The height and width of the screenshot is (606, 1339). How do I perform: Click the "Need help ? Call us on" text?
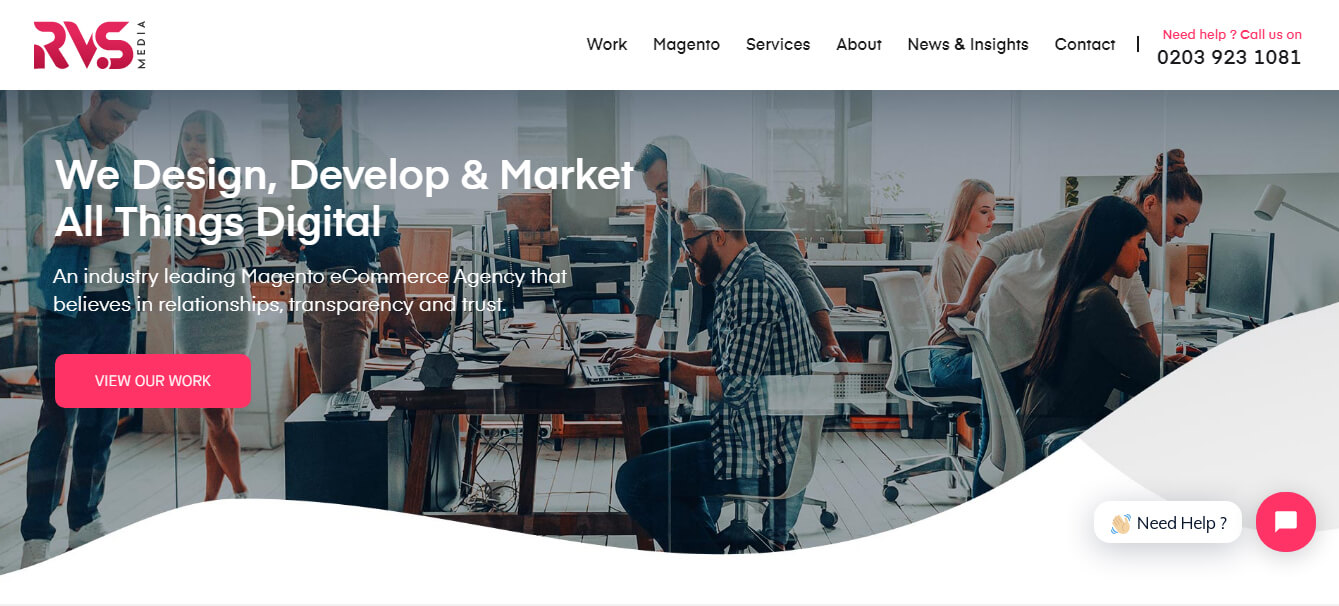(1232, 34)
